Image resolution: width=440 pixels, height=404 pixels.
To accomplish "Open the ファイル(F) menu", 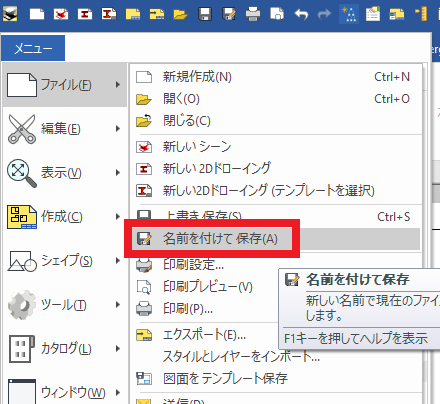I will (65, 85).
